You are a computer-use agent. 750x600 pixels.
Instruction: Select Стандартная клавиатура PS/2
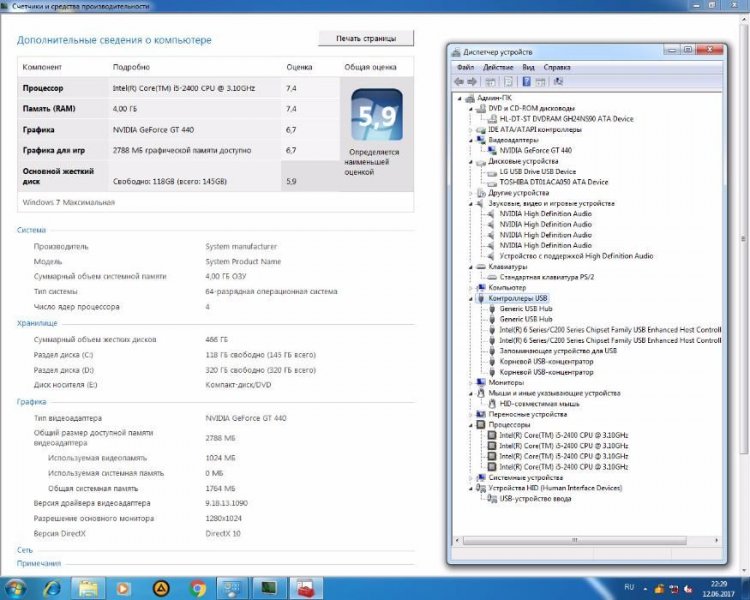(546, 277)
